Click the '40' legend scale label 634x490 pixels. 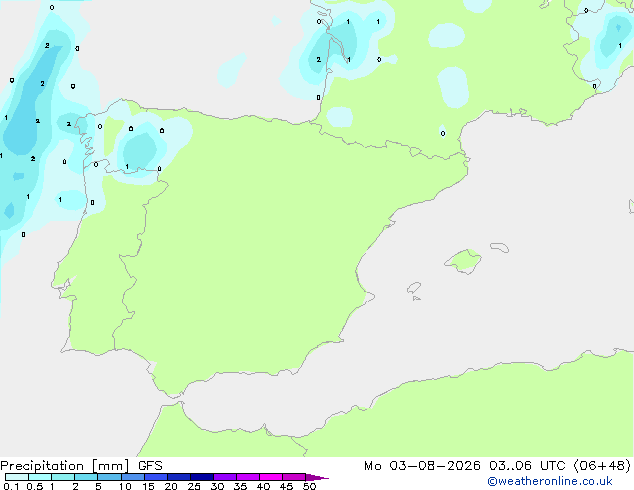tap(263, 486)
